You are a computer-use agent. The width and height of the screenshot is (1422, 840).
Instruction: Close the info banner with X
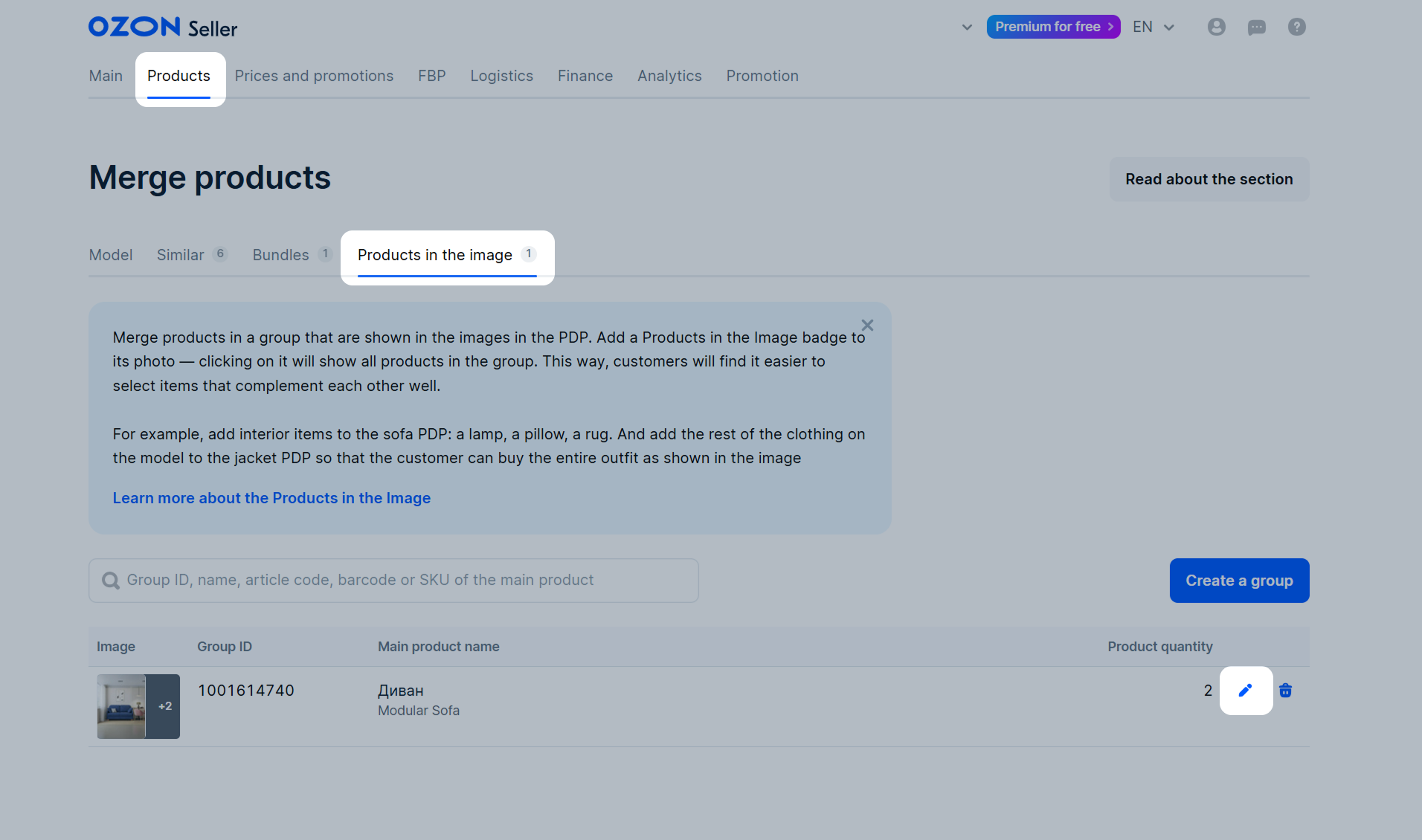pyautogui.click(x=867, y=325)
